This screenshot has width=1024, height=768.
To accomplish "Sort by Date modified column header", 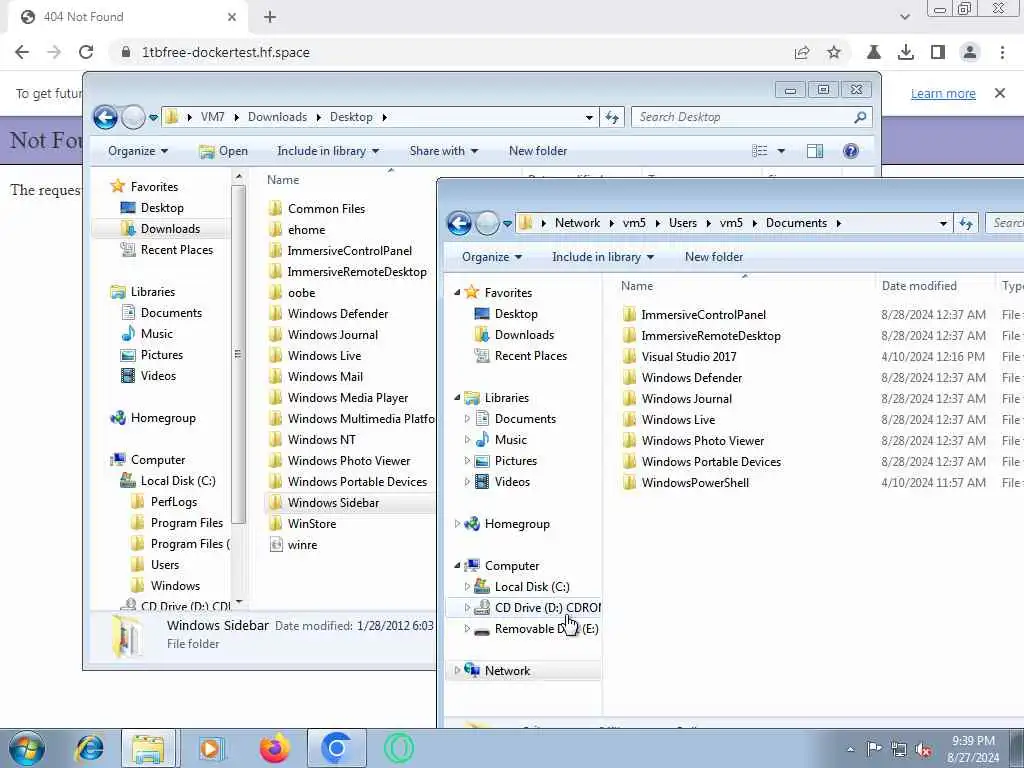I will click(919, 286).
